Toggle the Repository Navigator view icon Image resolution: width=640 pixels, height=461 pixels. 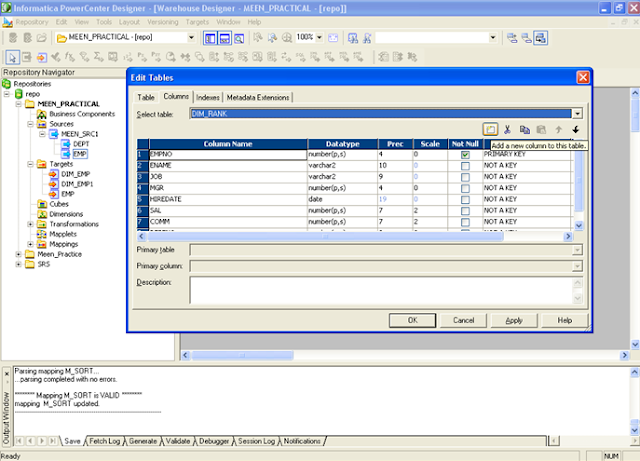coord(210,38)
